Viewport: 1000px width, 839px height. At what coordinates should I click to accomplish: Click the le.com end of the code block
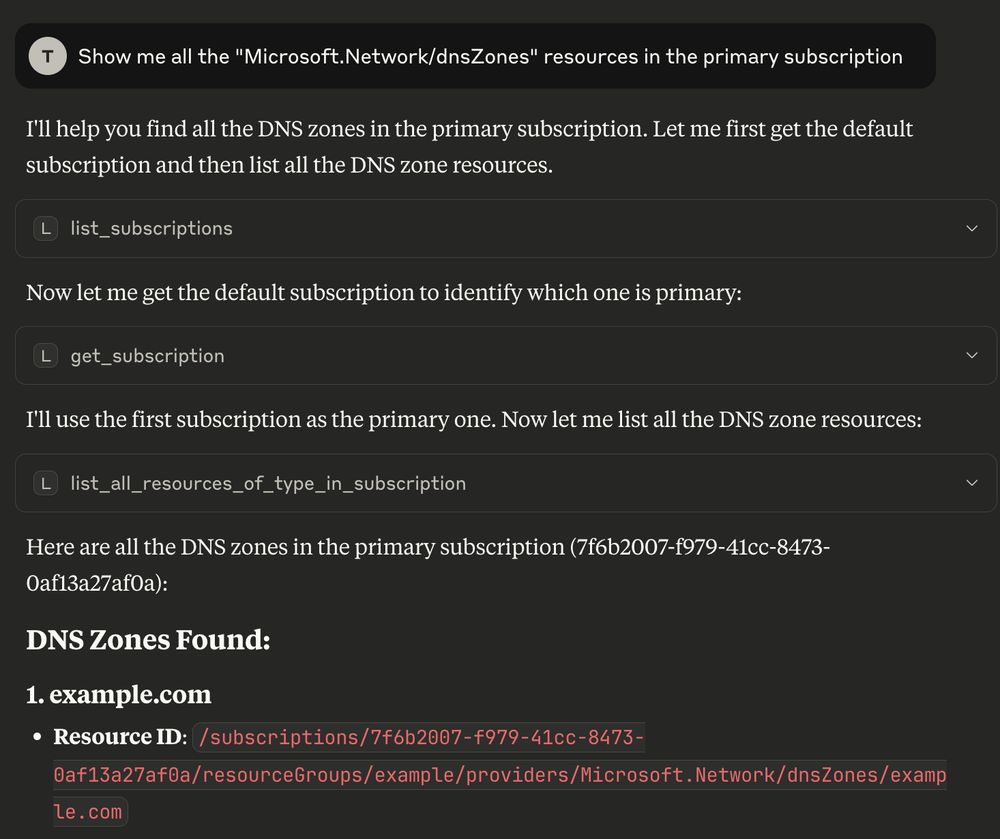pyautogui.click(x=88, y=812)
